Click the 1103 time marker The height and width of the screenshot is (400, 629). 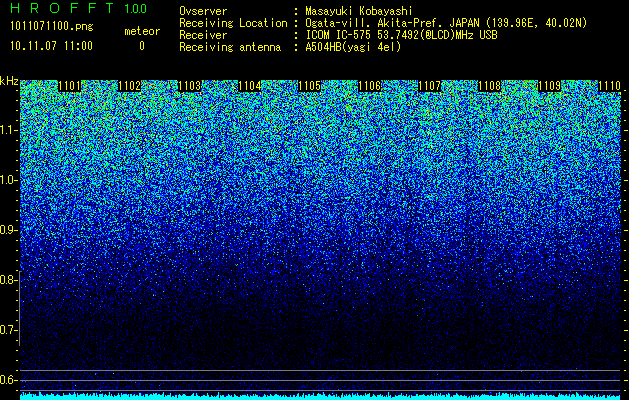click(189, 86)
